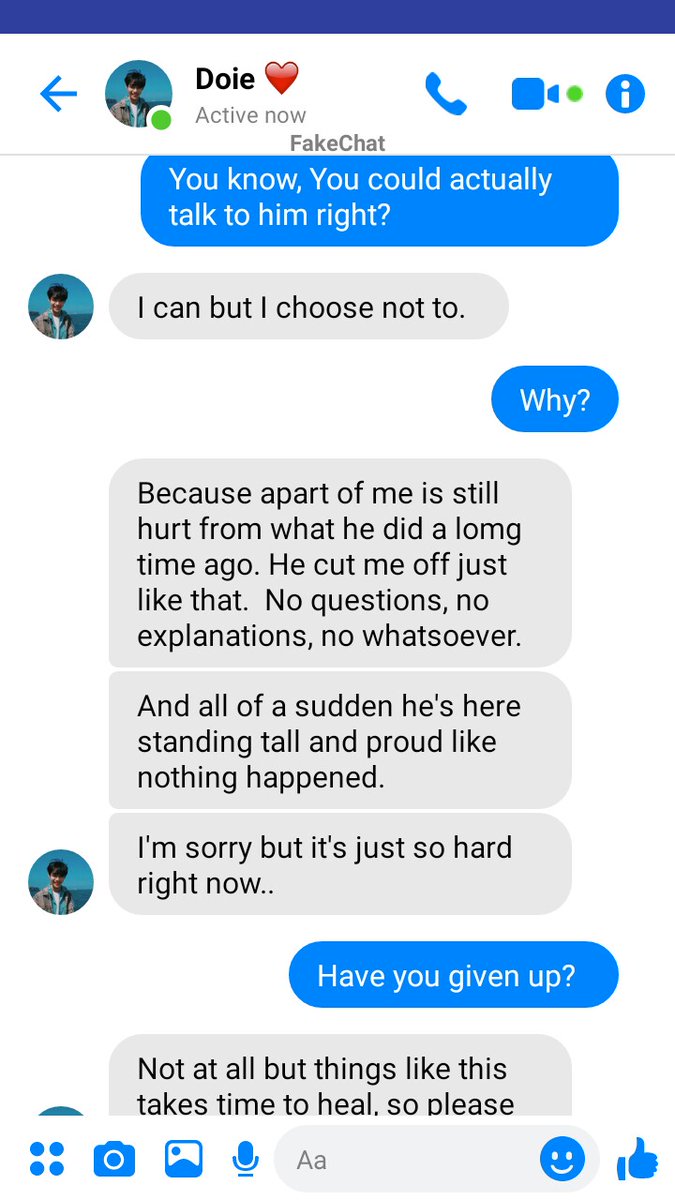The image size is (675, 1200).
Task: Open the photo gallery icon
Action: [x=184, y=1159]
